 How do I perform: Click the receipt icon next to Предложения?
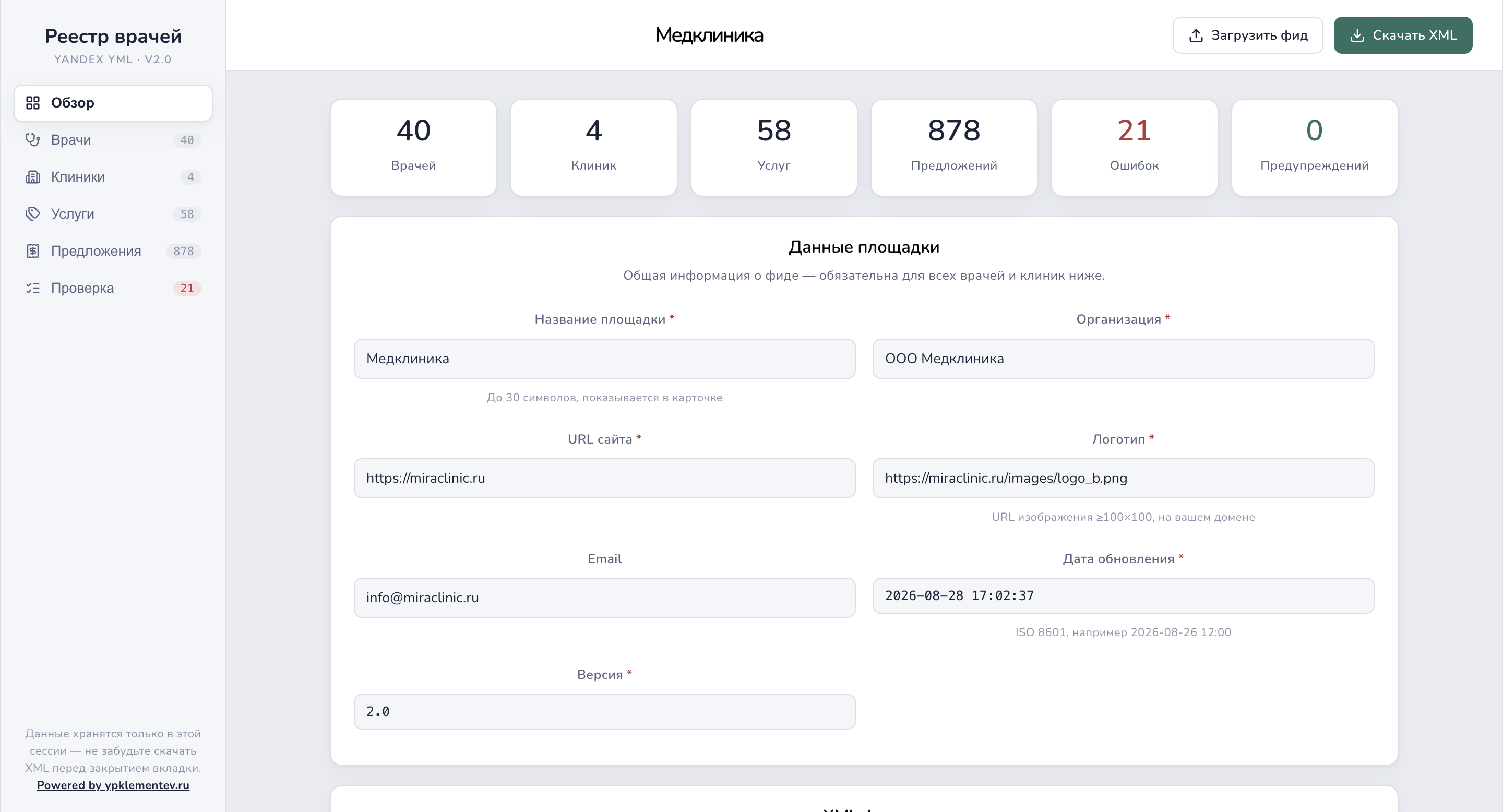click(x=33, y=251)
